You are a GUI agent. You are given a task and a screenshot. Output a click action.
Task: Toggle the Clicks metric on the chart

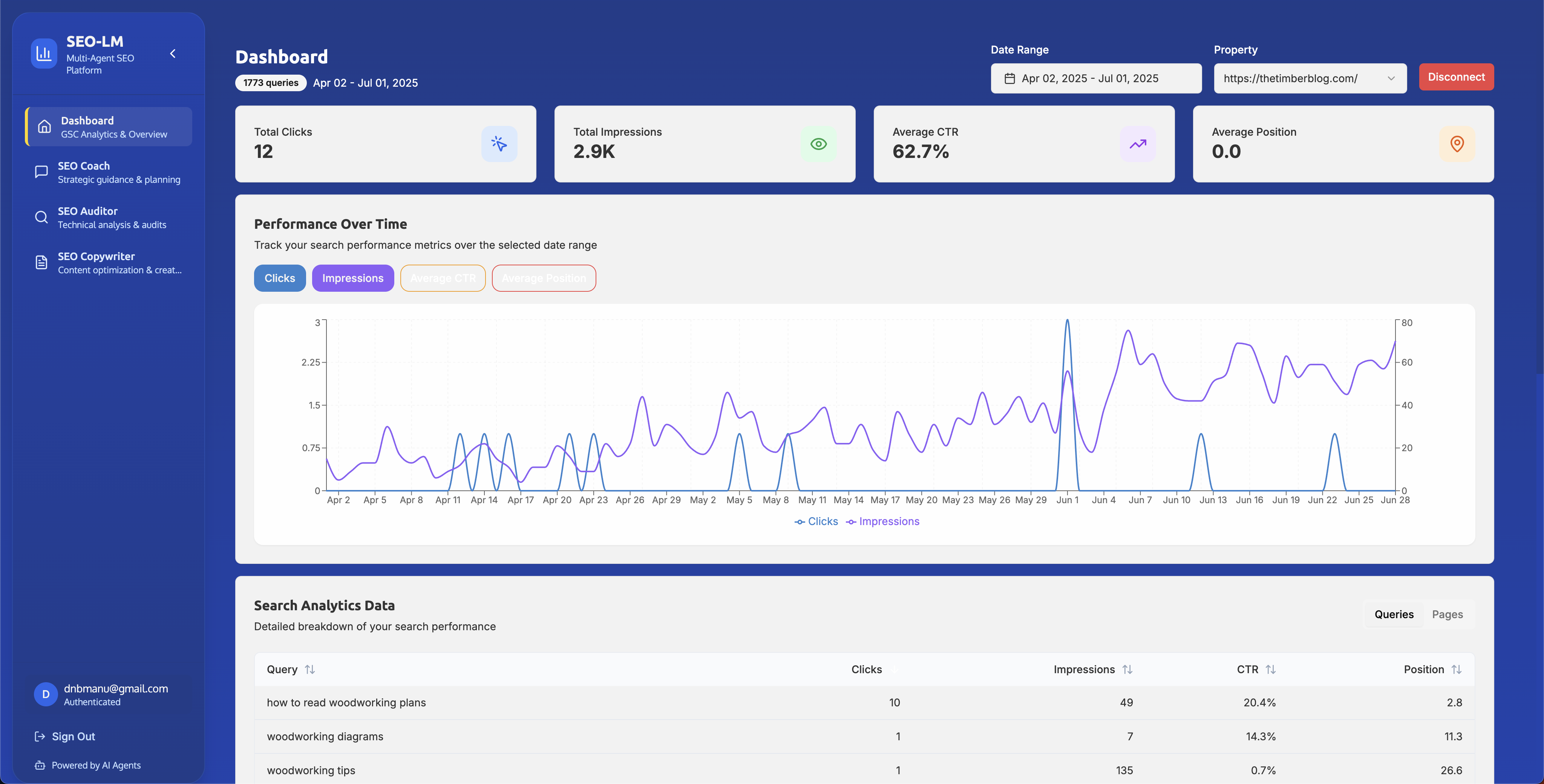tap(279, 278)
